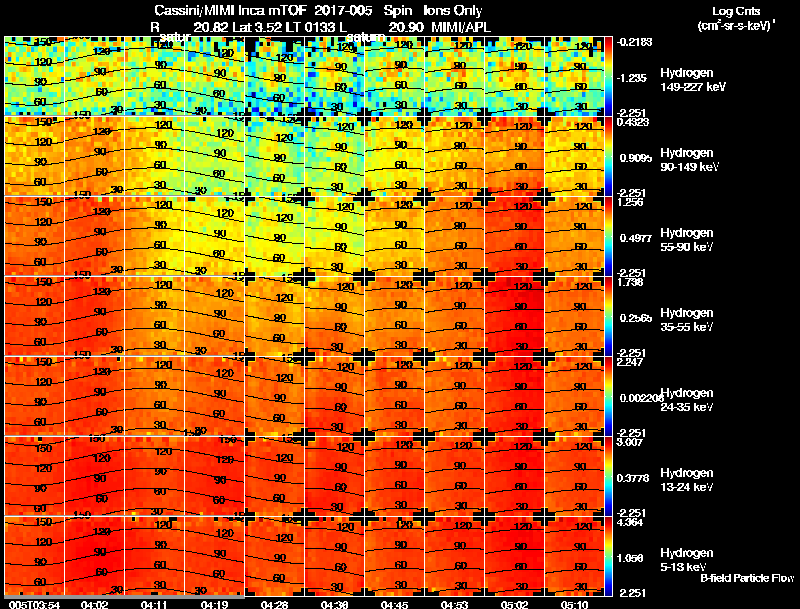800x609 pixels.
Task: Select the 'Hydrogen 13-24 keV' channel label
Action: coord(687,480)
